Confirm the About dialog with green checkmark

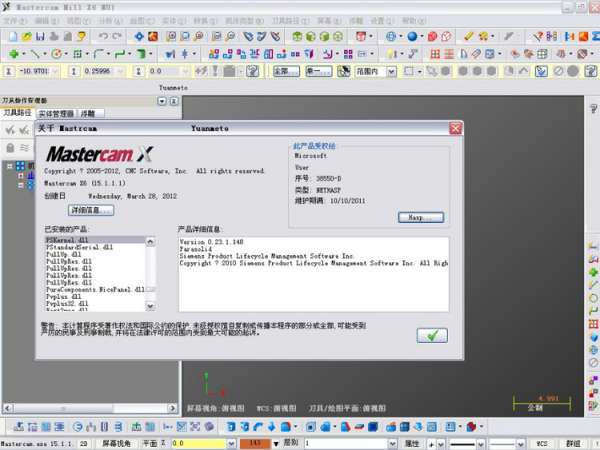point(432,336)
